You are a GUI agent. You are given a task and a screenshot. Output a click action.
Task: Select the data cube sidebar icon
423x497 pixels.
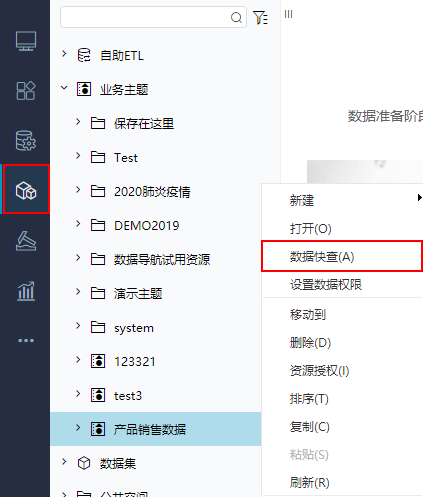tap(26, 190)
